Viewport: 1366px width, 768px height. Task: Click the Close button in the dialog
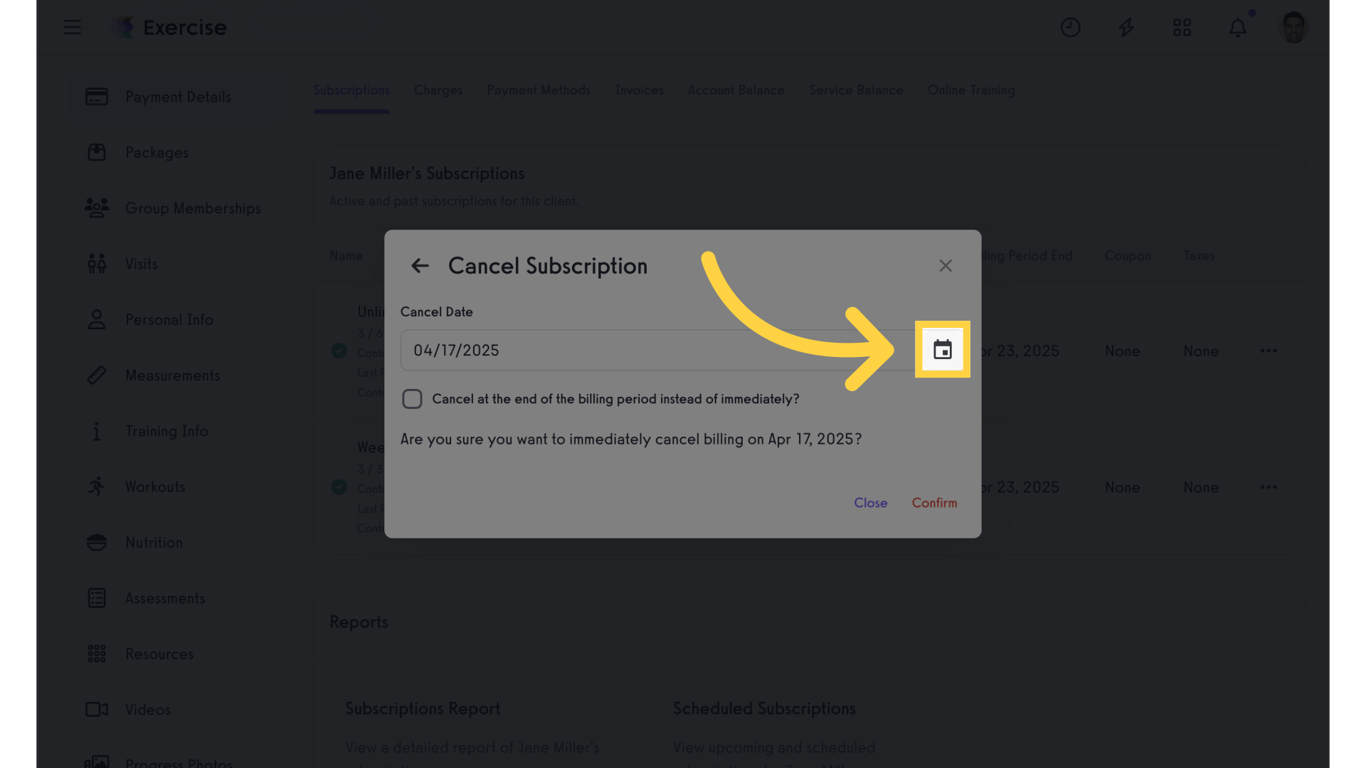point(870,503)
